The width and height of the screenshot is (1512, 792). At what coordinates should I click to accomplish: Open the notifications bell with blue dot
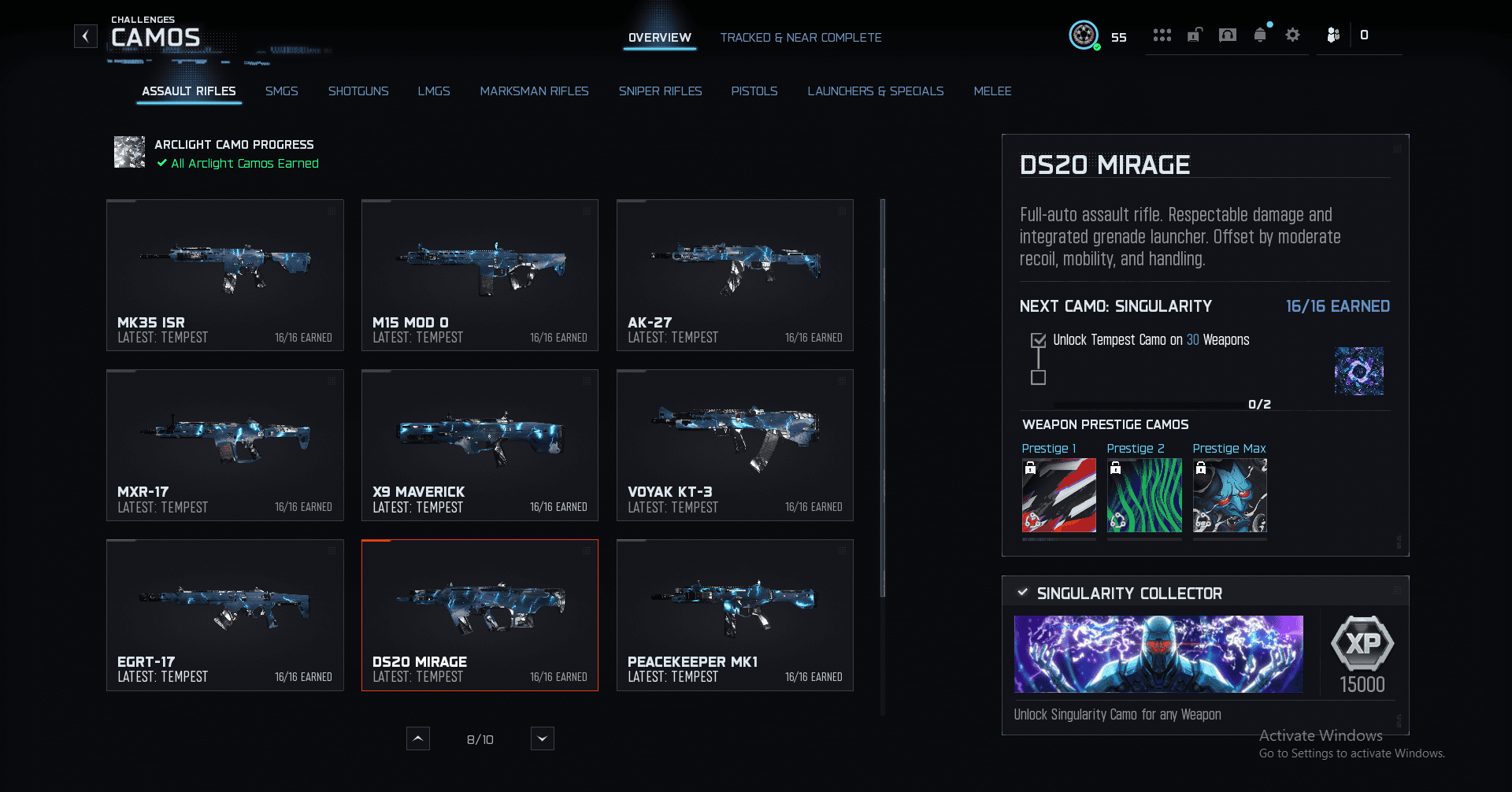pos(1260,35)
